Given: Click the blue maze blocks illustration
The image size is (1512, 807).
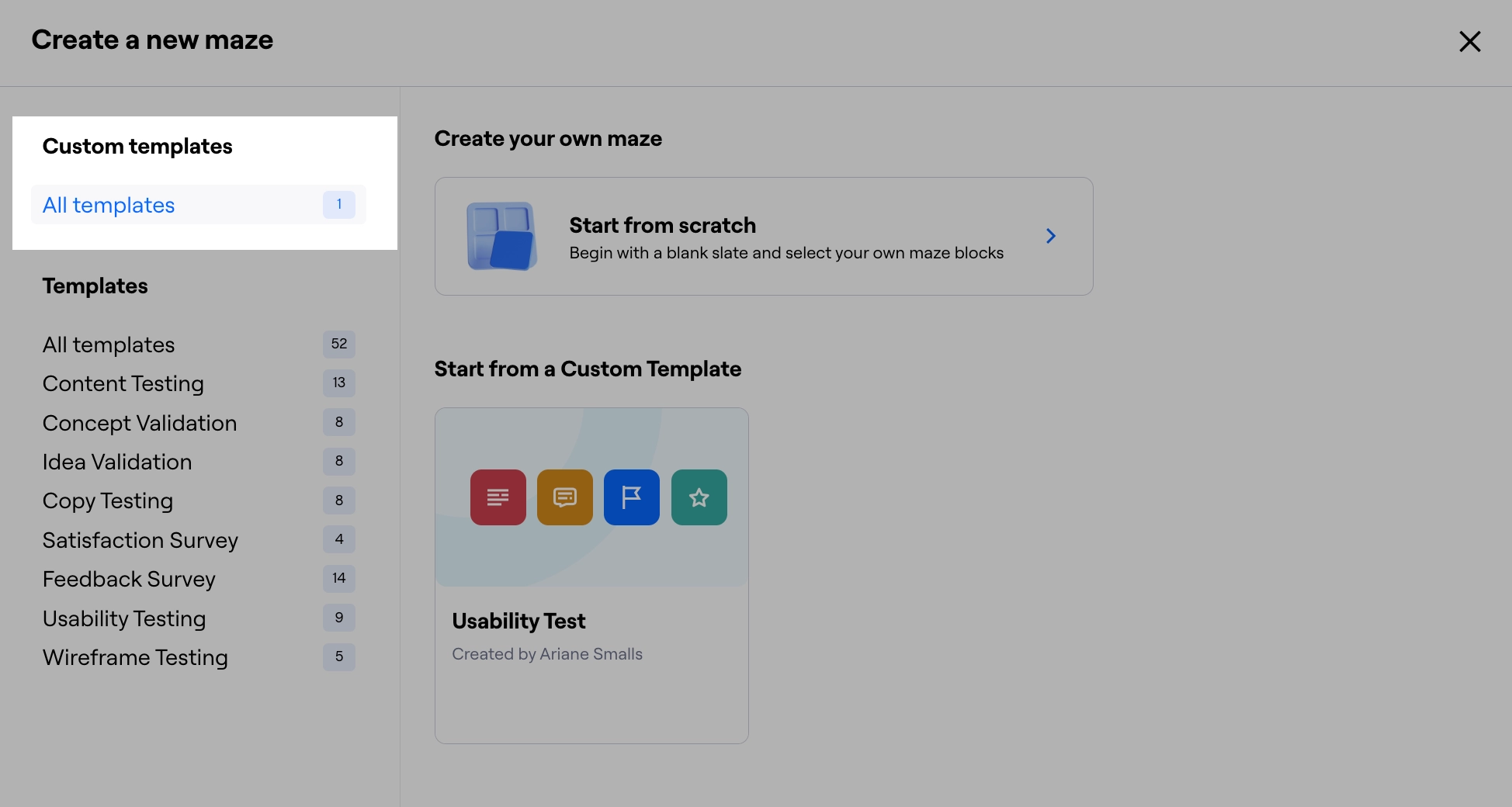Looking at the screenshot, I should (501, 236).
